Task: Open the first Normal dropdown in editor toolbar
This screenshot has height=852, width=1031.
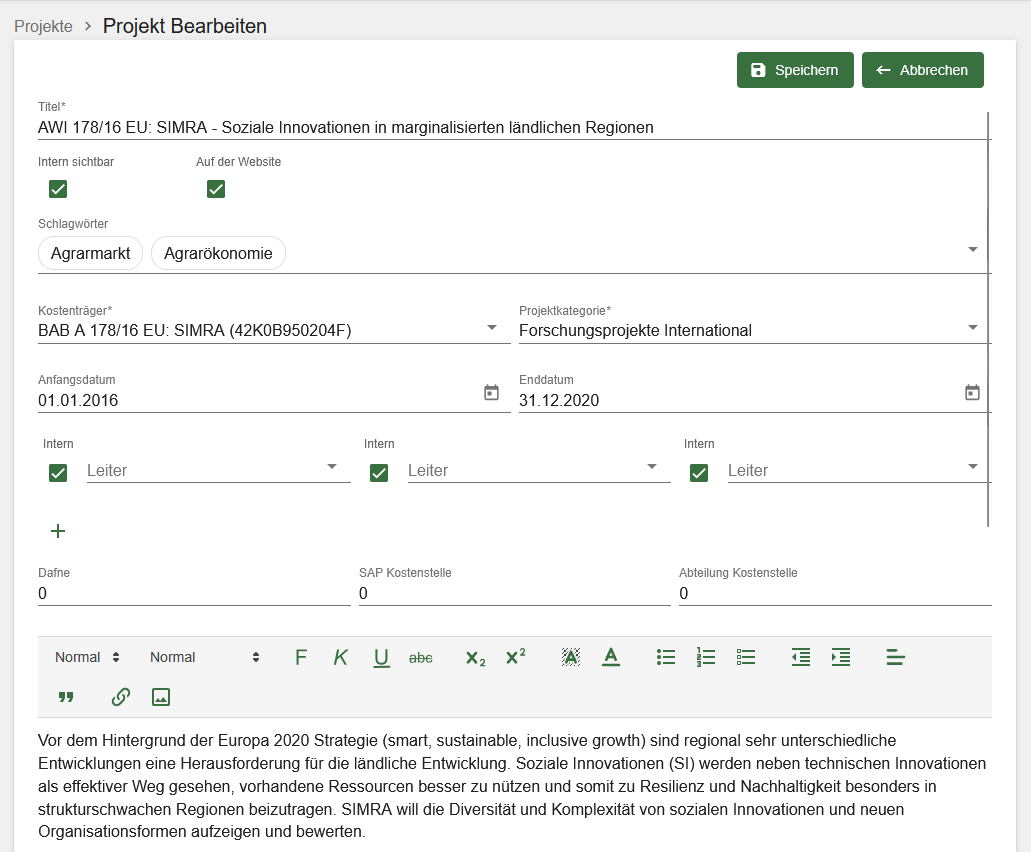Action: 87,657
